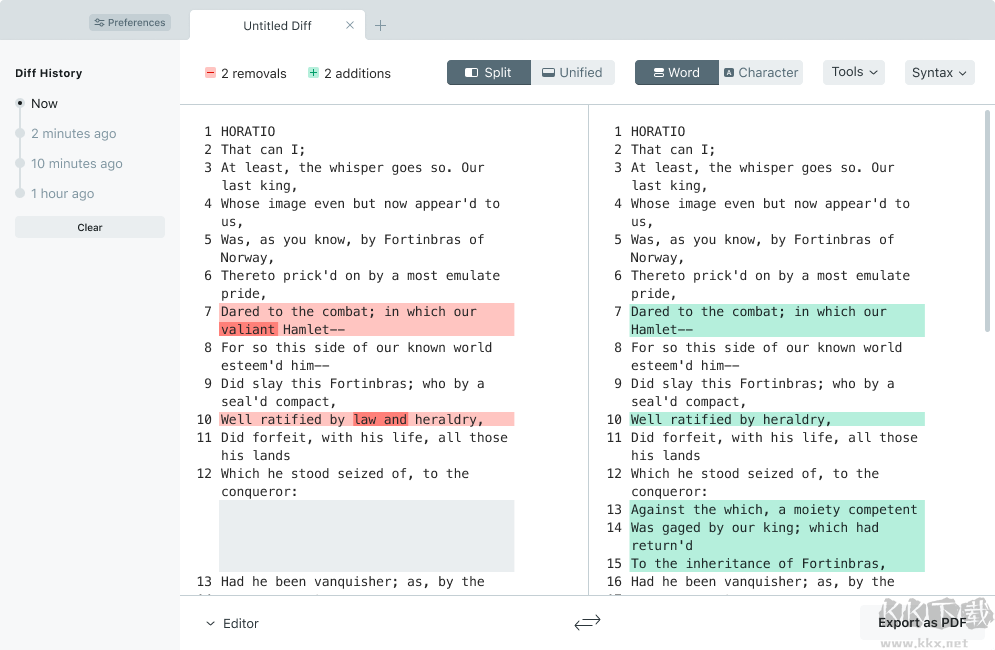
Task: Click the removed word 'valiant' in left pane
Action: (x=248, y=329)
